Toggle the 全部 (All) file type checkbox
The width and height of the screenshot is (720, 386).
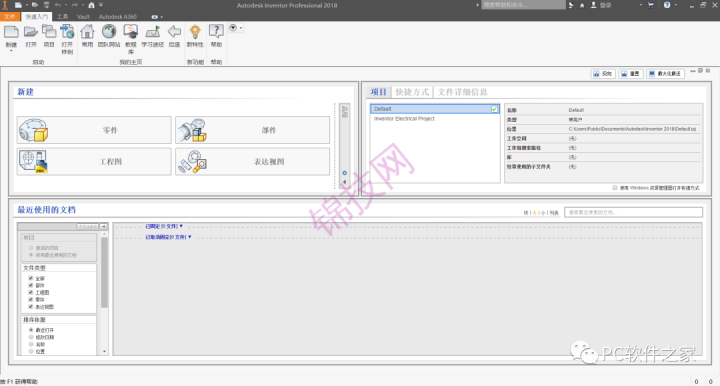click(x=31, y=278)
